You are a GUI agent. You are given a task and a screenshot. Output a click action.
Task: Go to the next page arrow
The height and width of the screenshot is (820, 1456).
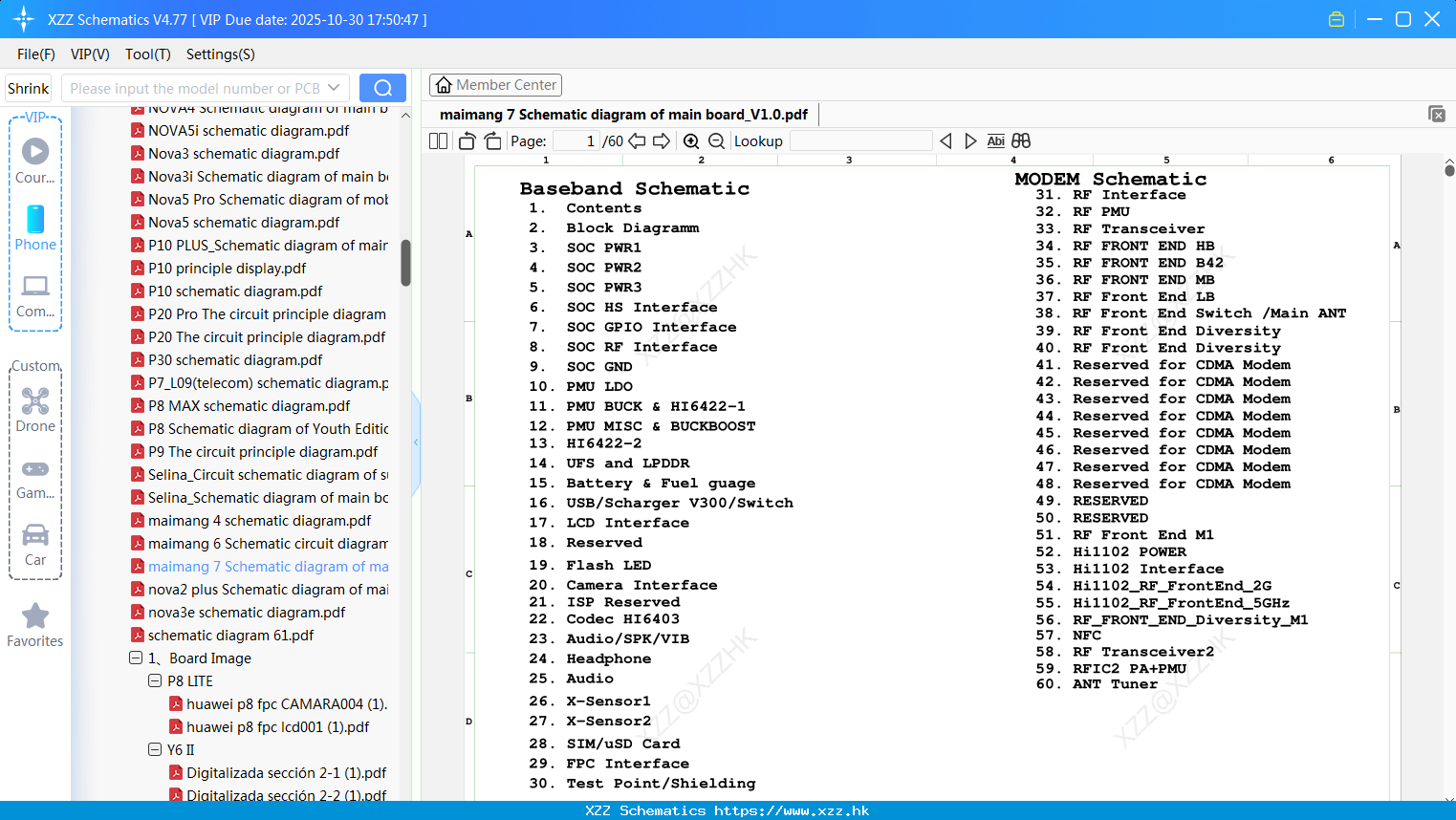662,140
